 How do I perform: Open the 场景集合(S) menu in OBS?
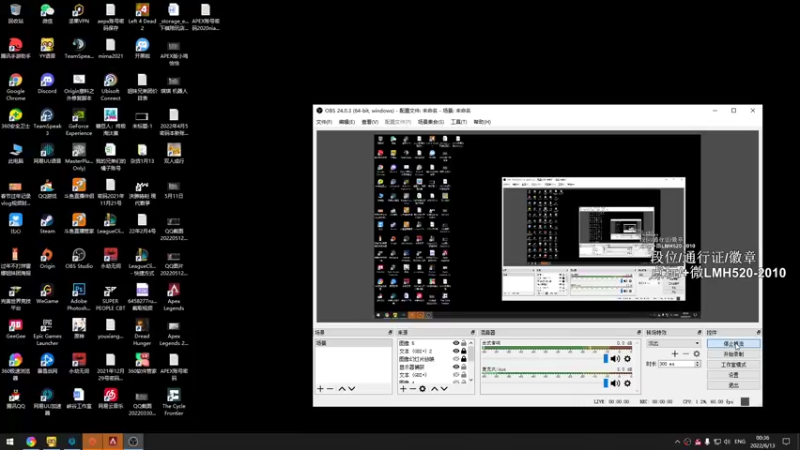pyautogui.click(x=431, y=122)
